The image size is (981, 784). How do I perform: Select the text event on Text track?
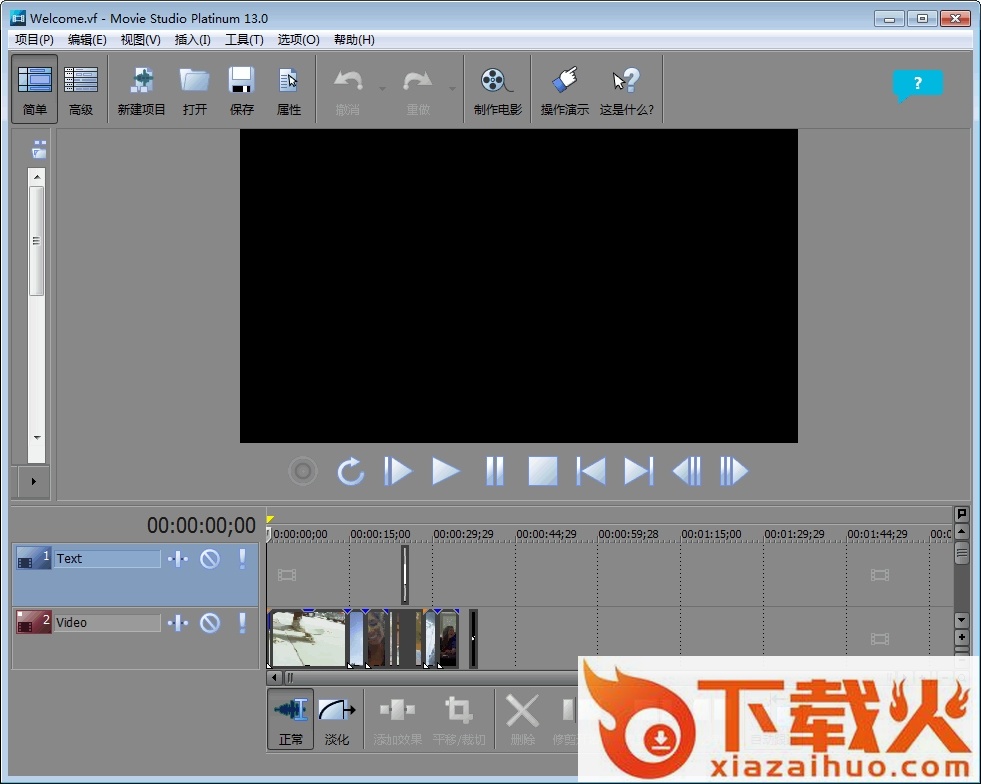click(405, 574)
